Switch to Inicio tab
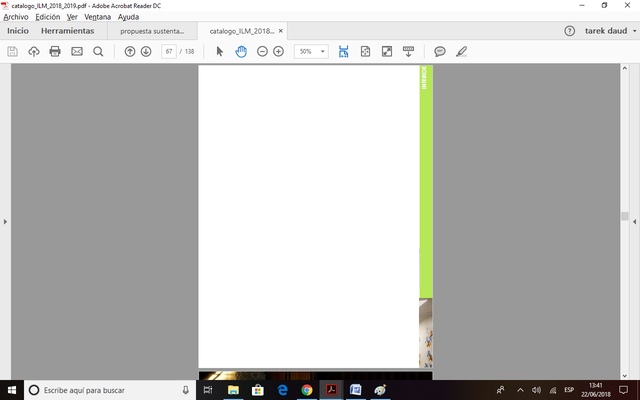Screen dimensions: 640x400 [18, 31]
